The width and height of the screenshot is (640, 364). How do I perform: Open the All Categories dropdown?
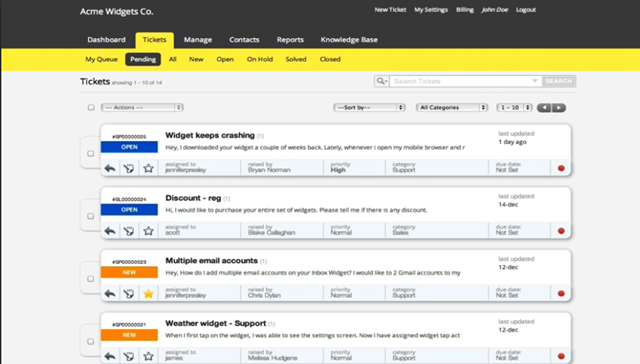[x=452, y=107]
